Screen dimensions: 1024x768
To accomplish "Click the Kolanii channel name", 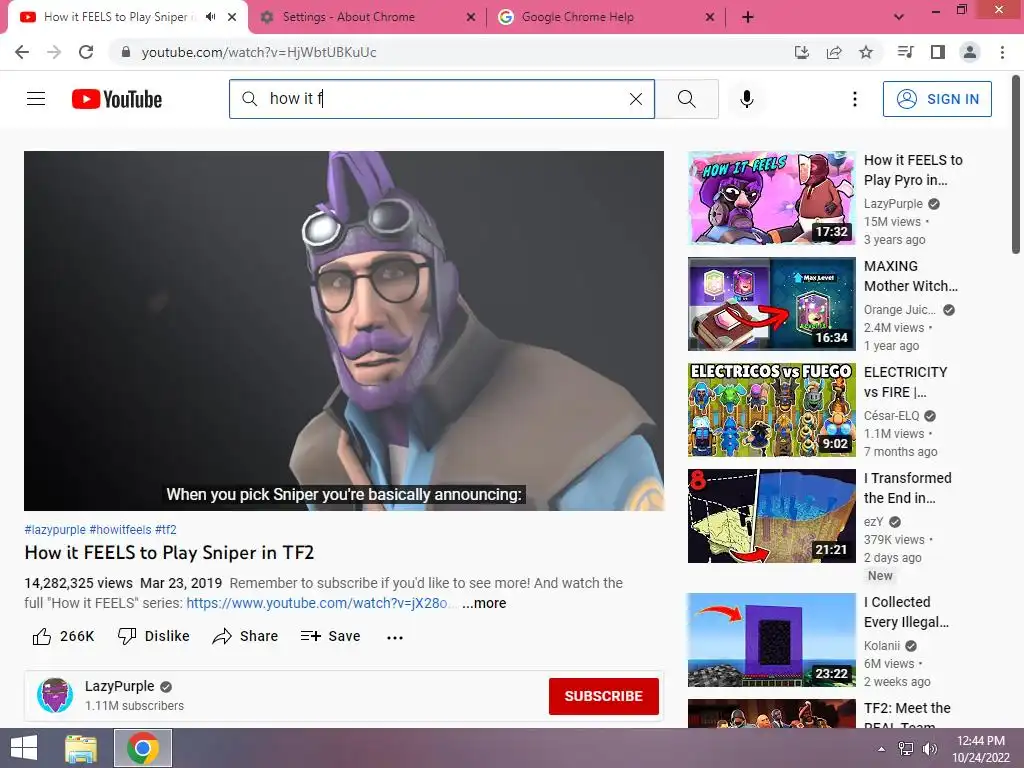I will [882, 645].
